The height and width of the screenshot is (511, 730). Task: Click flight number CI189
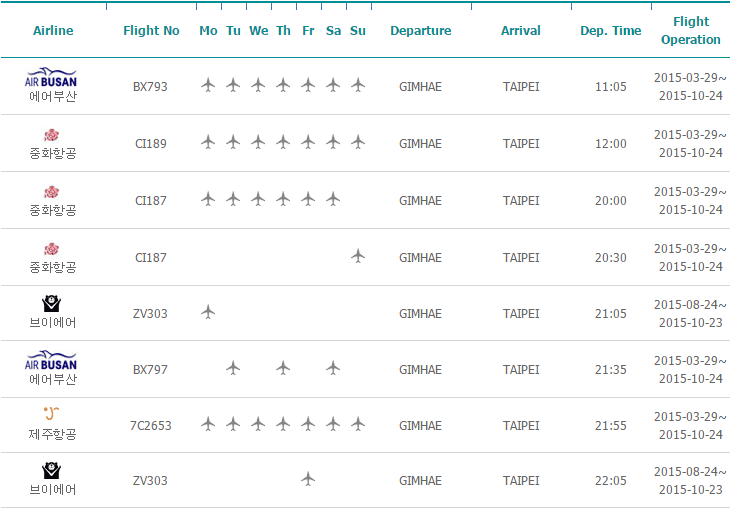[x=151, y=144]
